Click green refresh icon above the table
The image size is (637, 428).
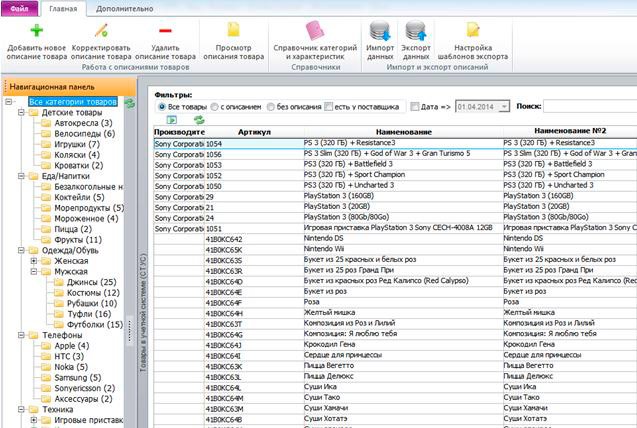(x=199, y=120)
